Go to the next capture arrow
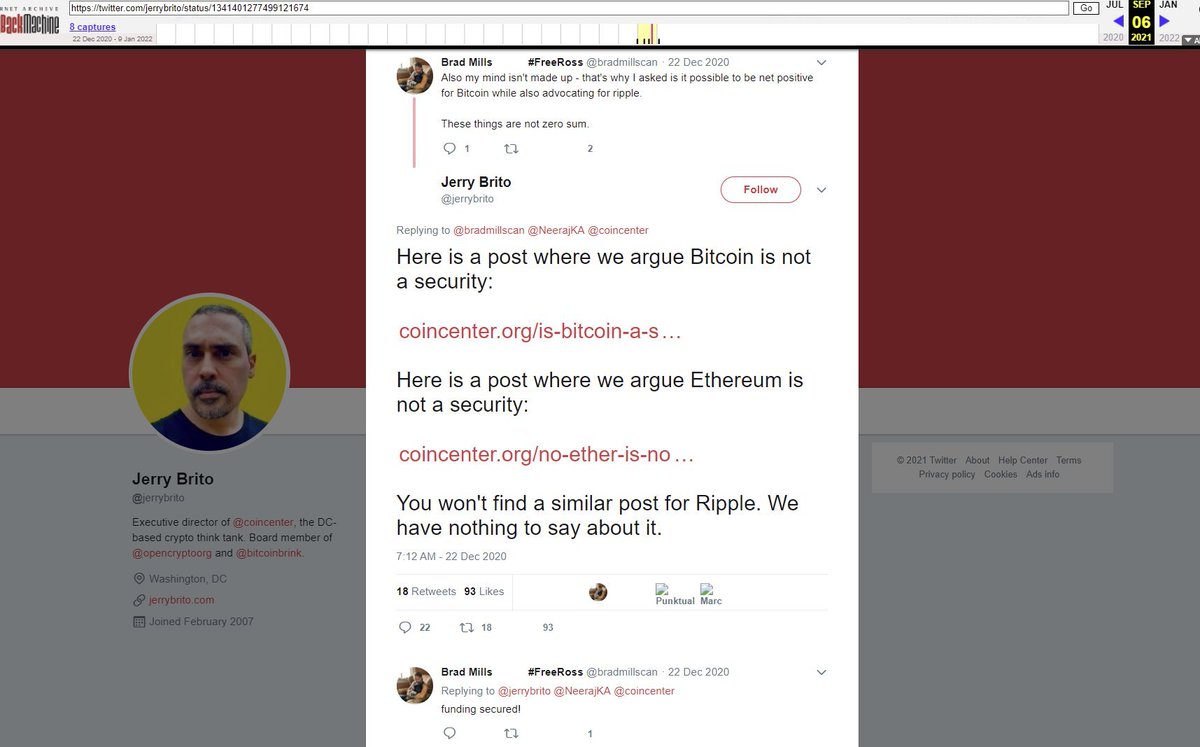Image resolution: width=1200 pixels, height=747 pixels. point(1164,21)
